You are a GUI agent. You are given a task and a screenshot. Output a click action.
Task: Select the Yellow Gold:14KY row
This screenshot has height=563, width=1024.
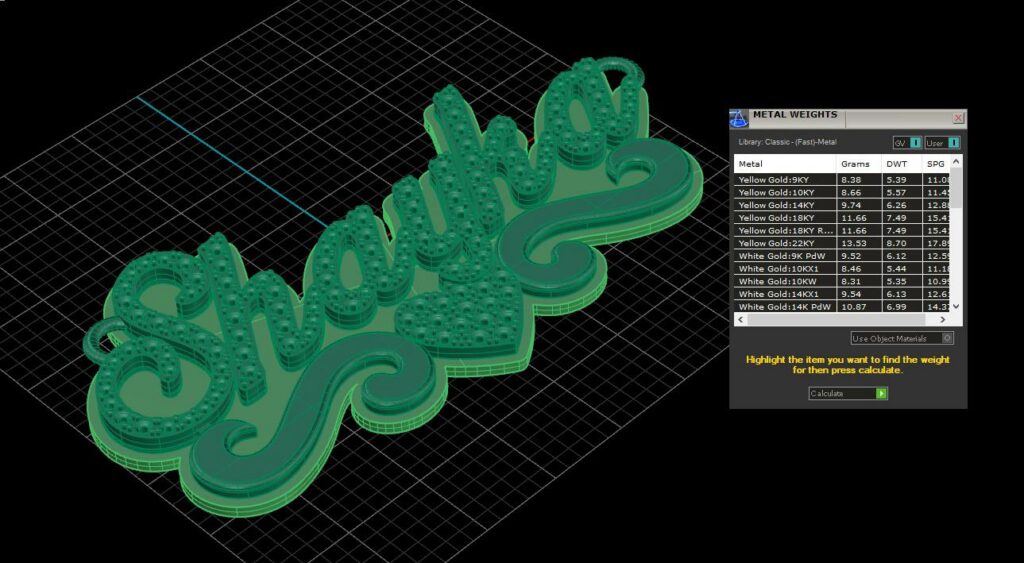[842, 205]
